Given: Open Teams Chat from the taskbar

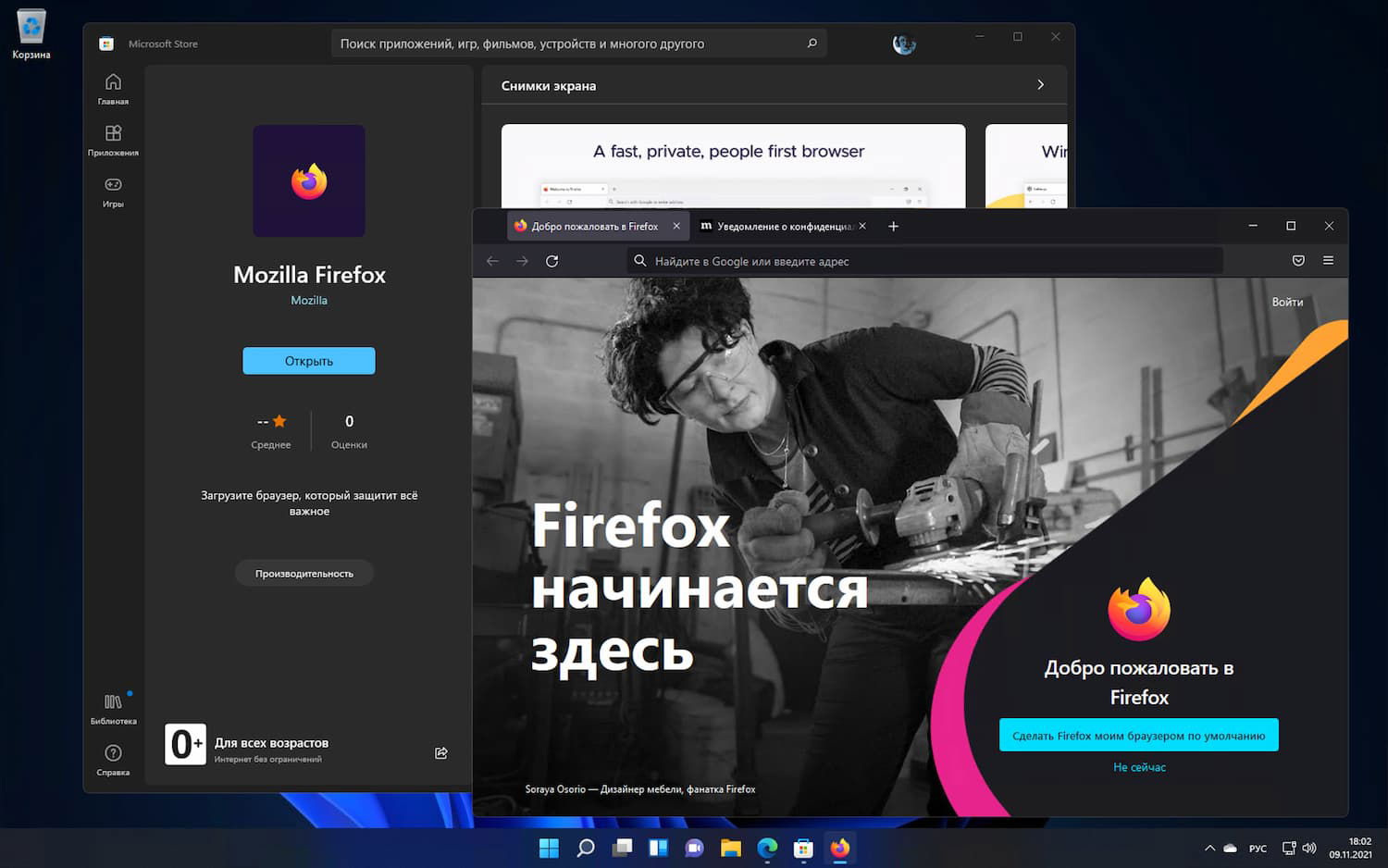Looking at the screenshot, I should point(694,848).
